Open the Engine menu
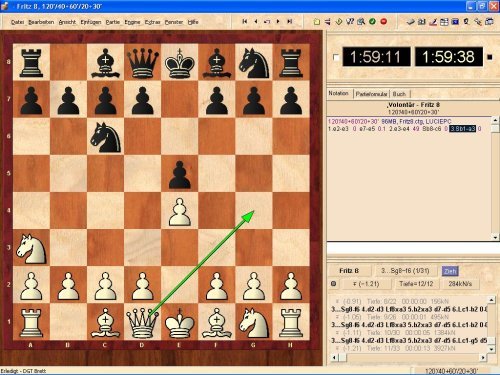The height and width of the screenshot is (375, 500). (132, 22)
